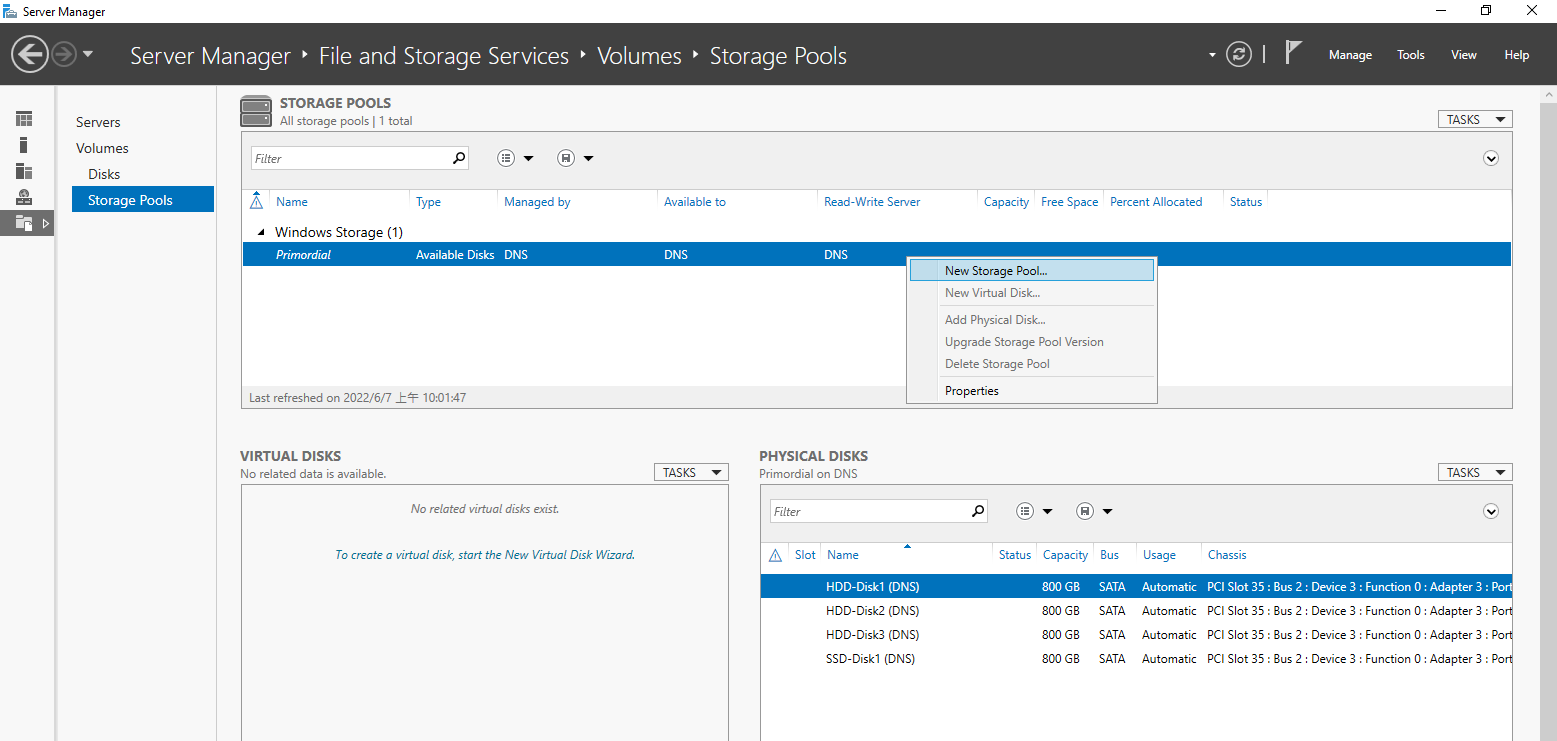Image resolution: width=1557 pixels, height=741 pixels.
Task: Click File and Storage Services breadcrumb
Action: pos(444,56)
